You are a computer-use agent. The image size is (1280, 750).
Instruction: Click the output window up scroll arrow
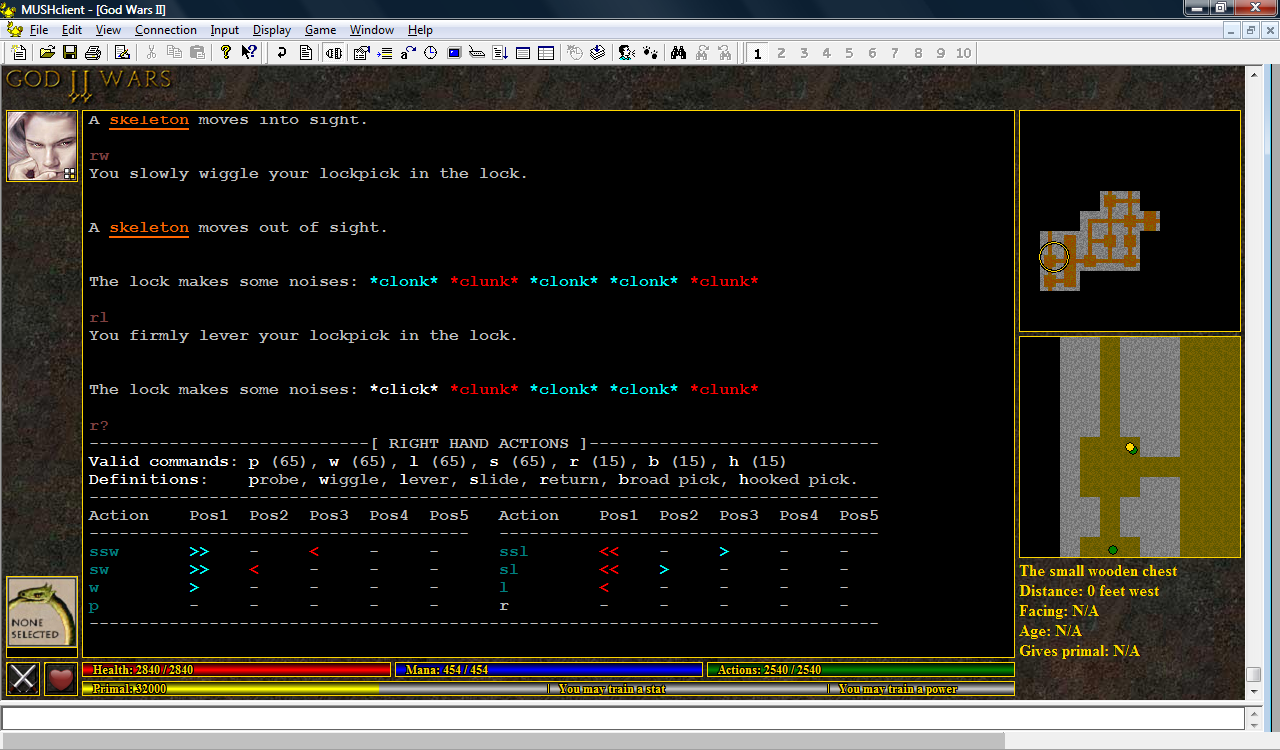[x=1253, y=74]
